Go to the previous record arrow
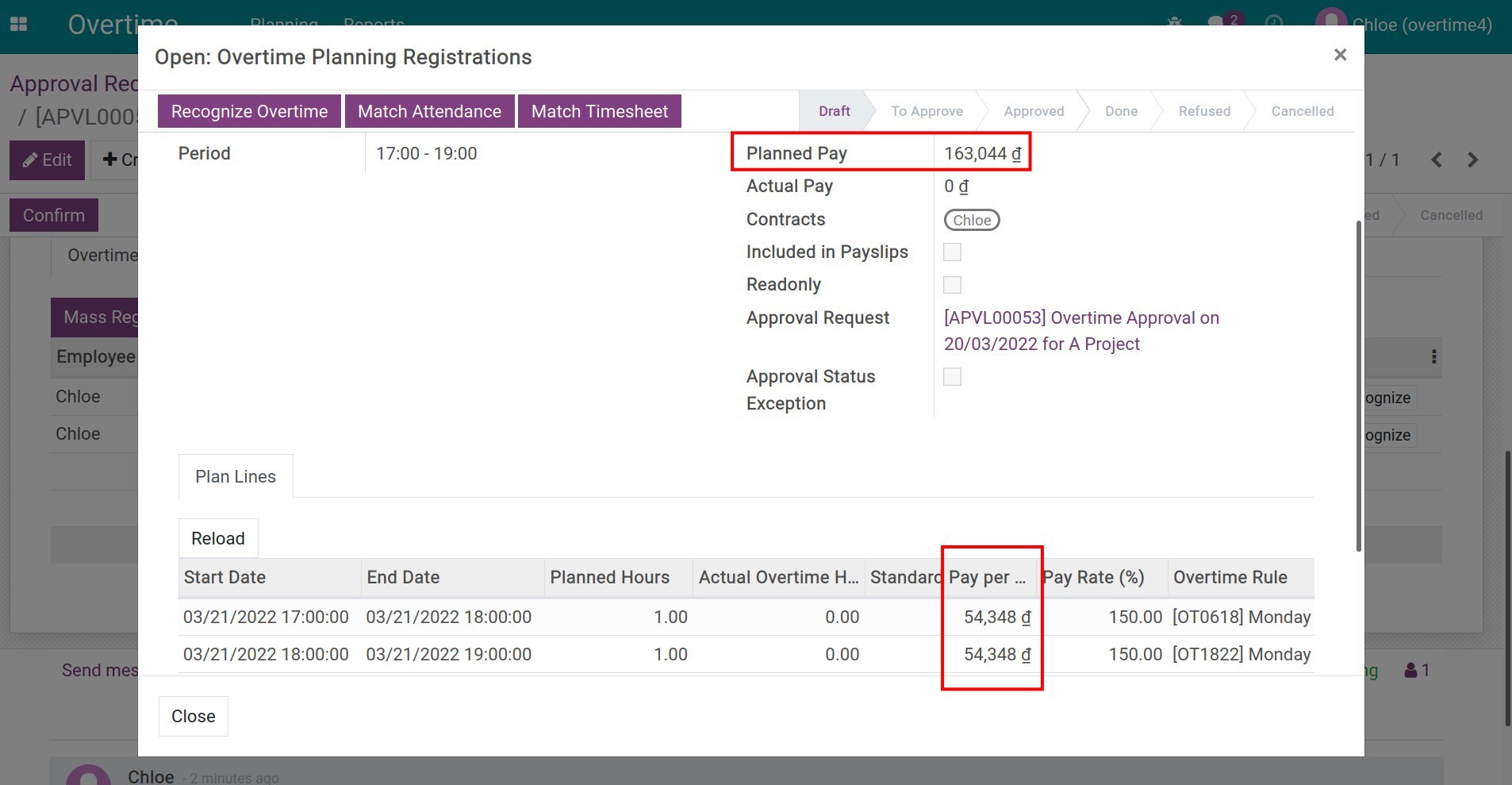The height and width of the screenshot is (785, 1512). (1436, 160)
